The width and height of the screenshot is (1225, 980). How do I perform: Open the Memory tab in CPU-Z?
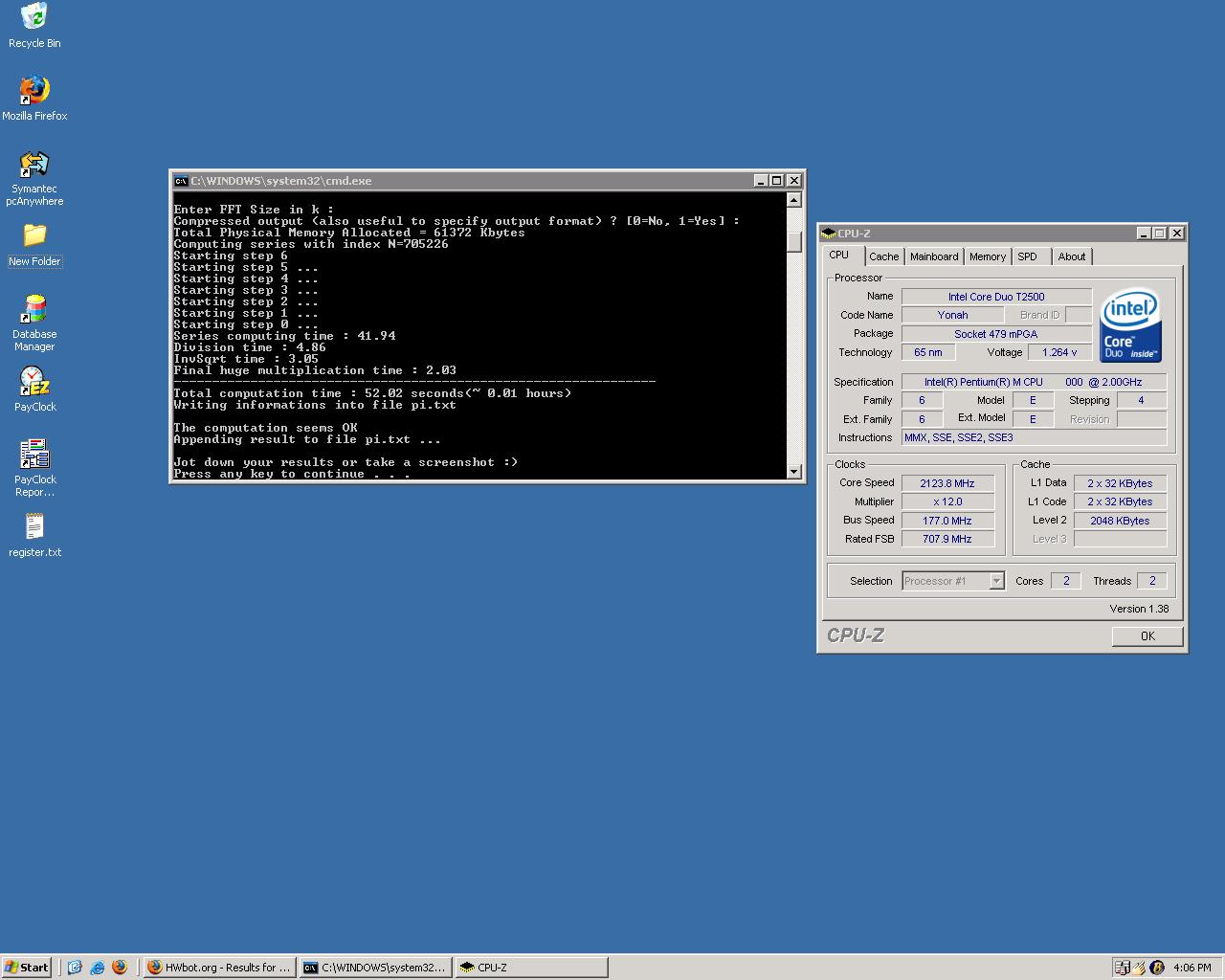(x=987, y=256)
